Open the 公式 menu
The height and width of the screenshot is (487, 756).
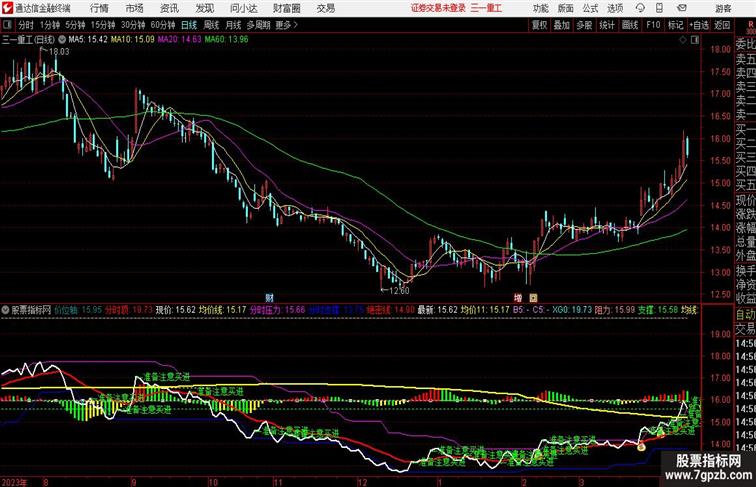[590, 8]
